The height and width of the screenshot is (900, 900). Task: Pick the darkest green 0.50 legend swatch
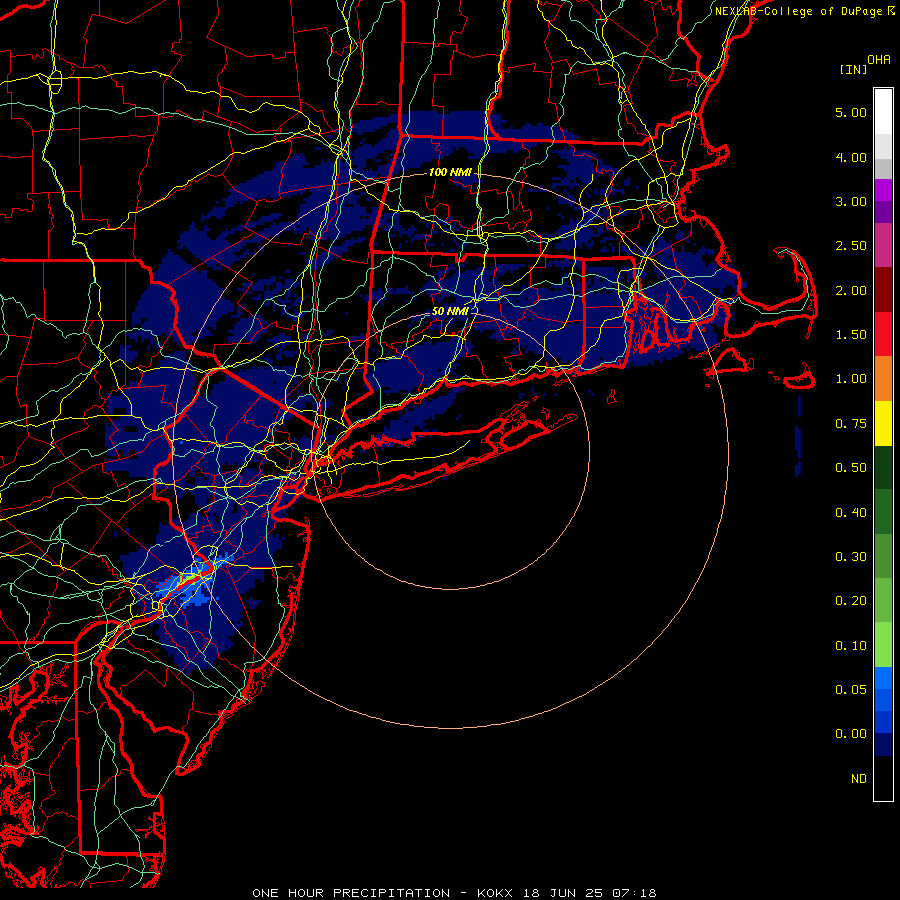click(x=883, y=467)
